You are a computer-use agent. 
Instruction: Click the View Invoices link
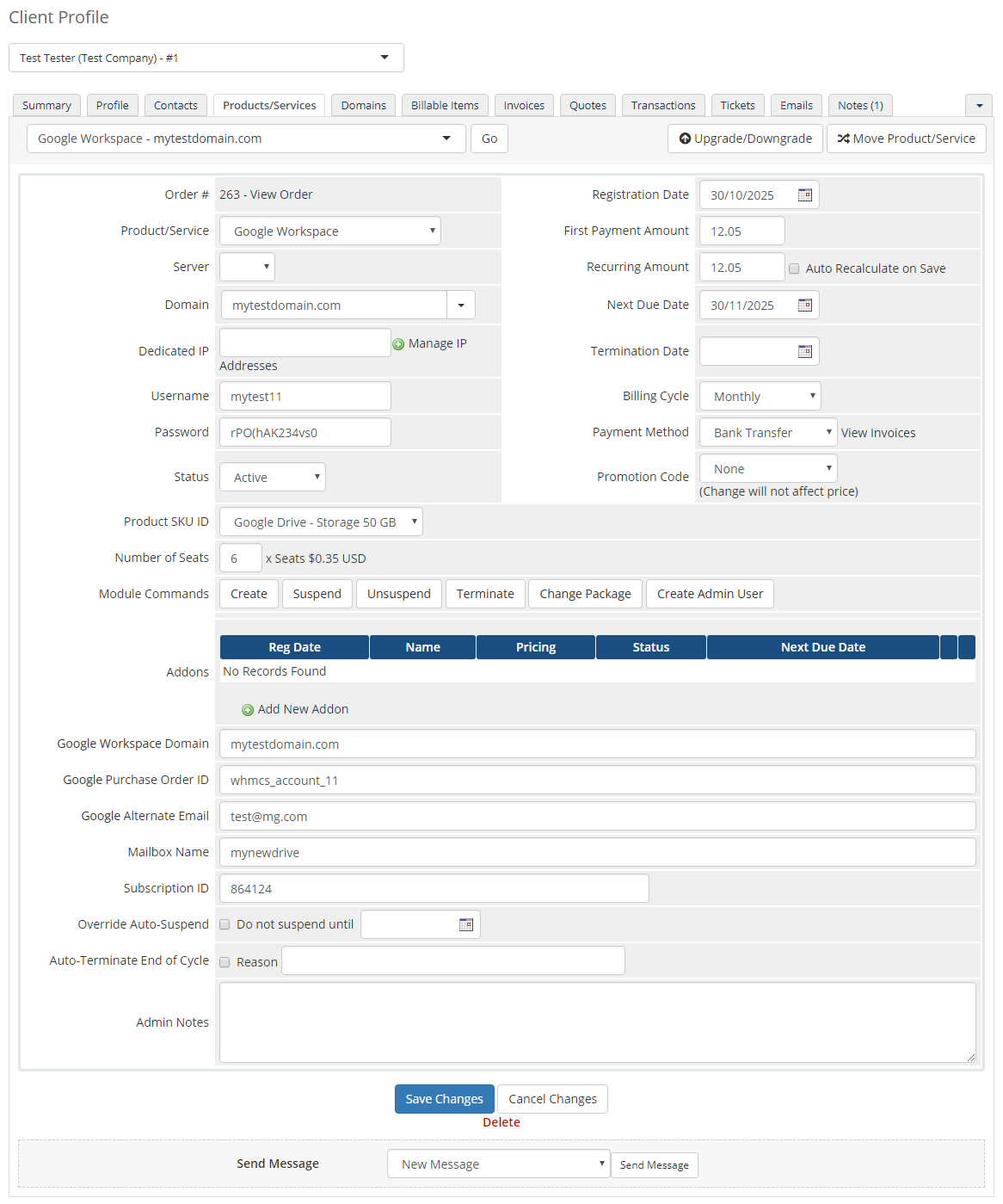click(x=878, y=432)
